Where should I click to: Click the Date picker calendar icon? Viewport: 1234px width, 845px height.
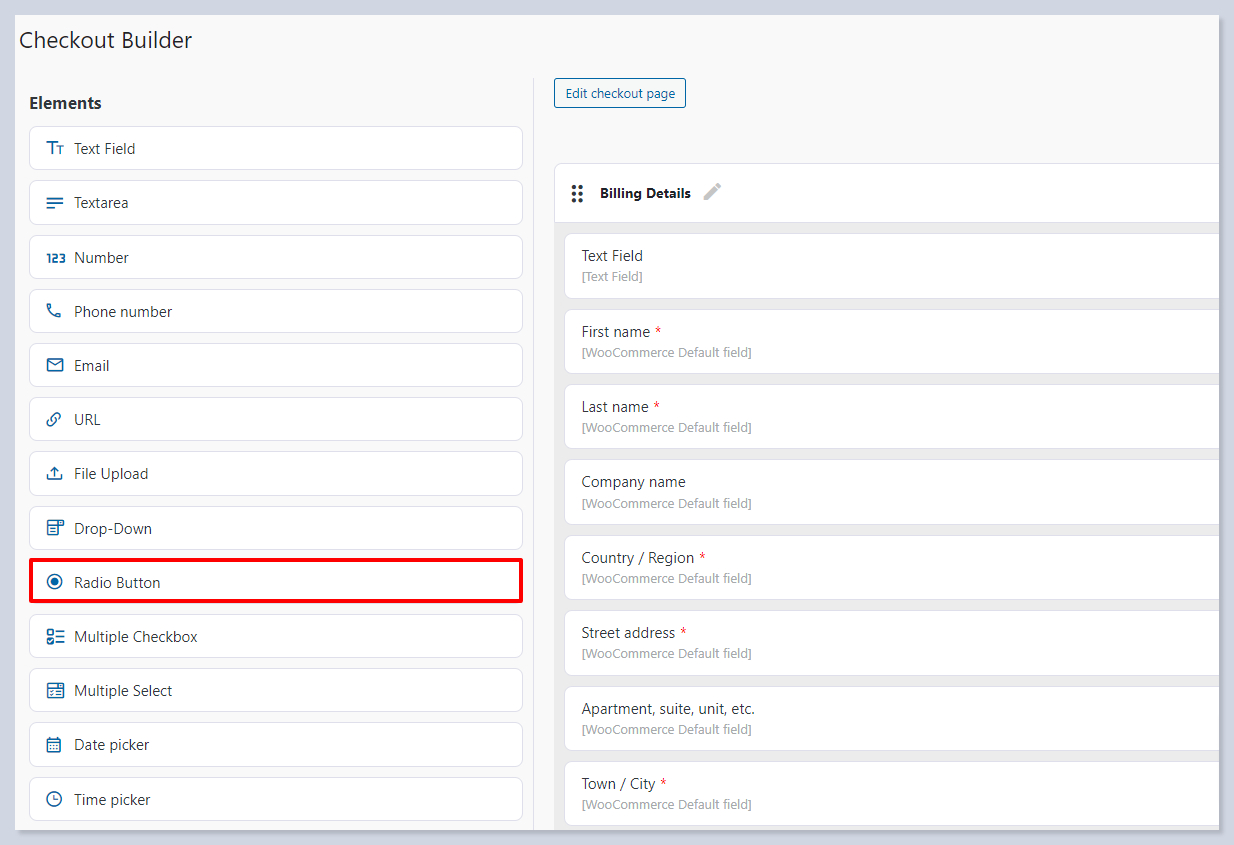click(54, 745)
